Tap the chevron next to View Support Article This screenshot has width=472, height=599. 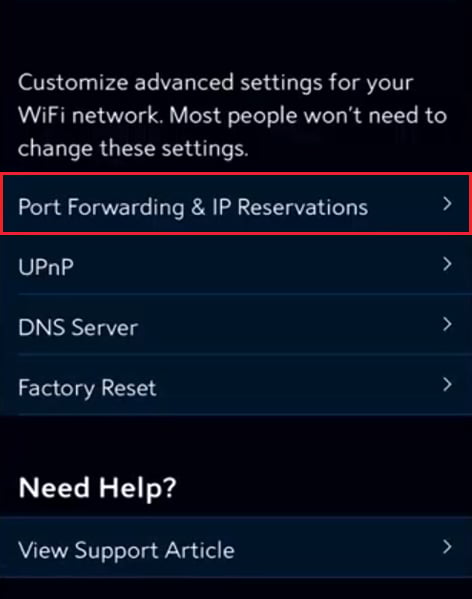tap(447, 547)
